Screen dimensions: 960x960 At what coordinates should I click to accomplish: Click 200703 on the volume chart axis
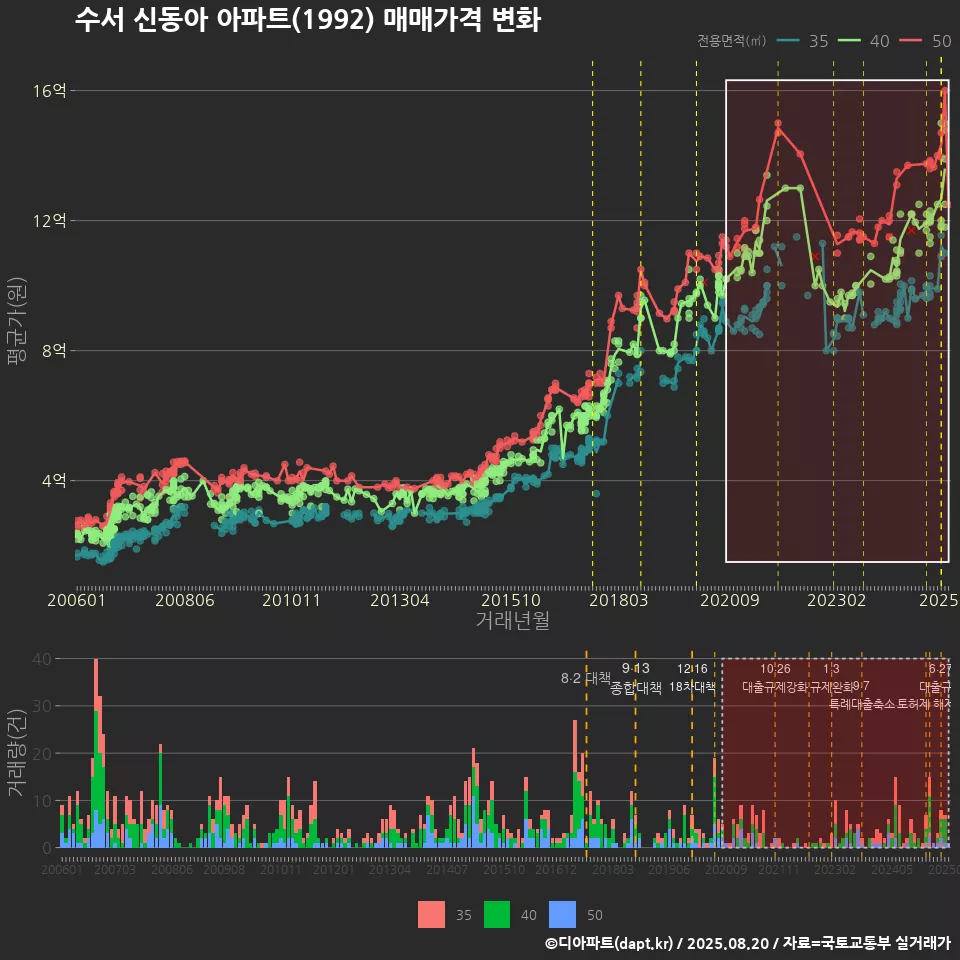pos(114,869)
